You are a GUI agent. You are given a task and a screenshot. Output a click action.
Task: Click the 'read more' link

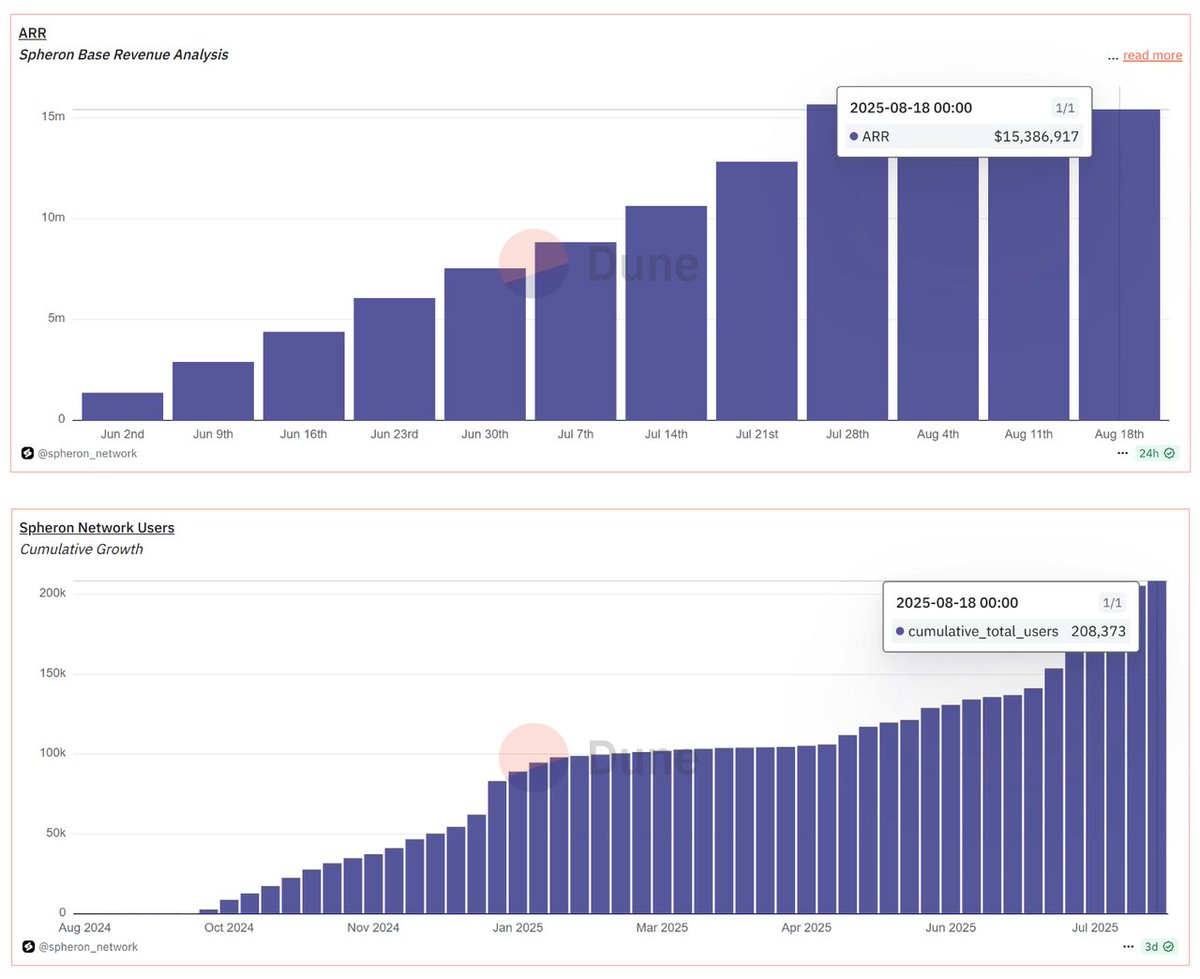(x=1152, y=55)
